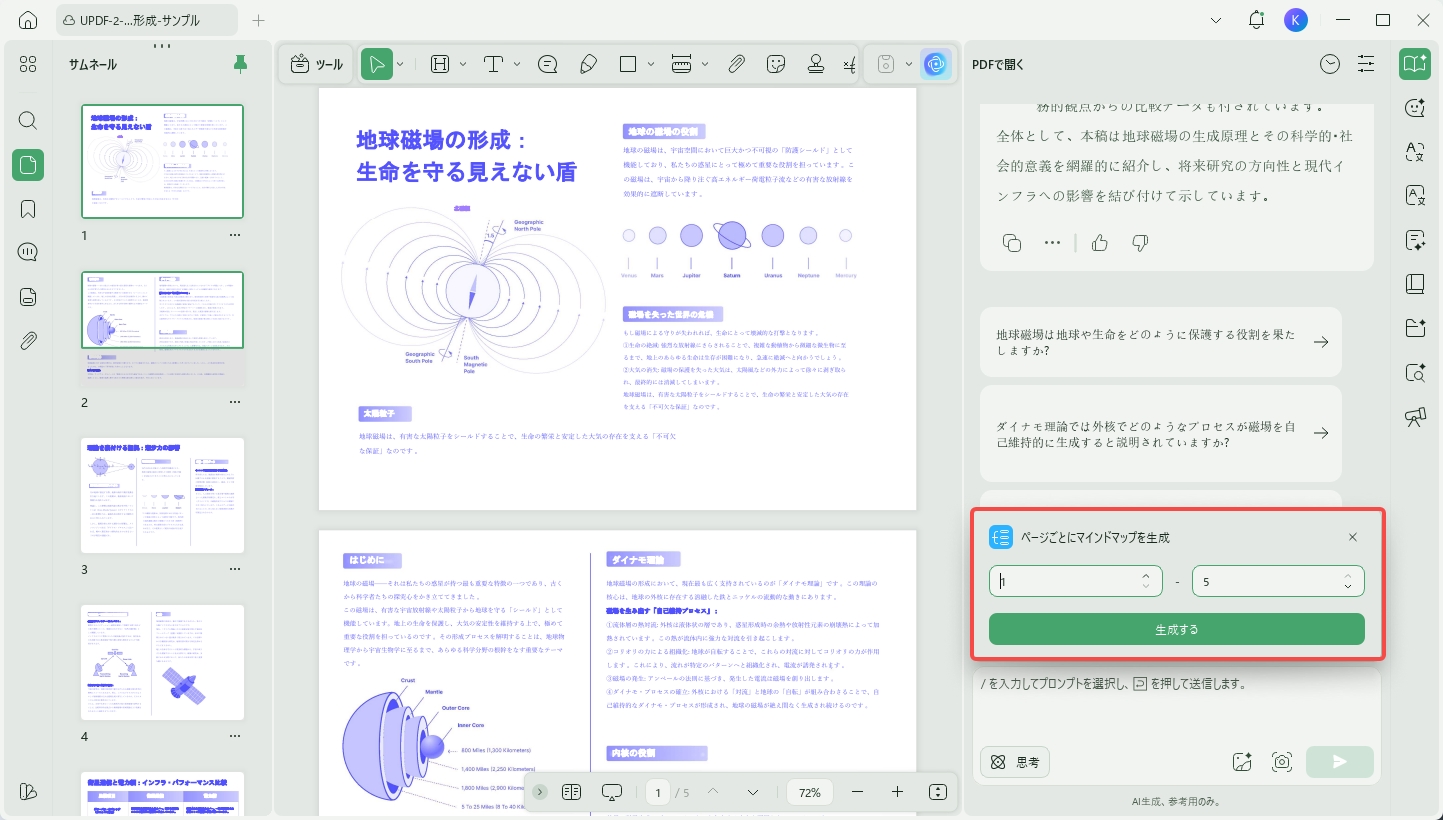Zoom out with minus button

(857, 792)
